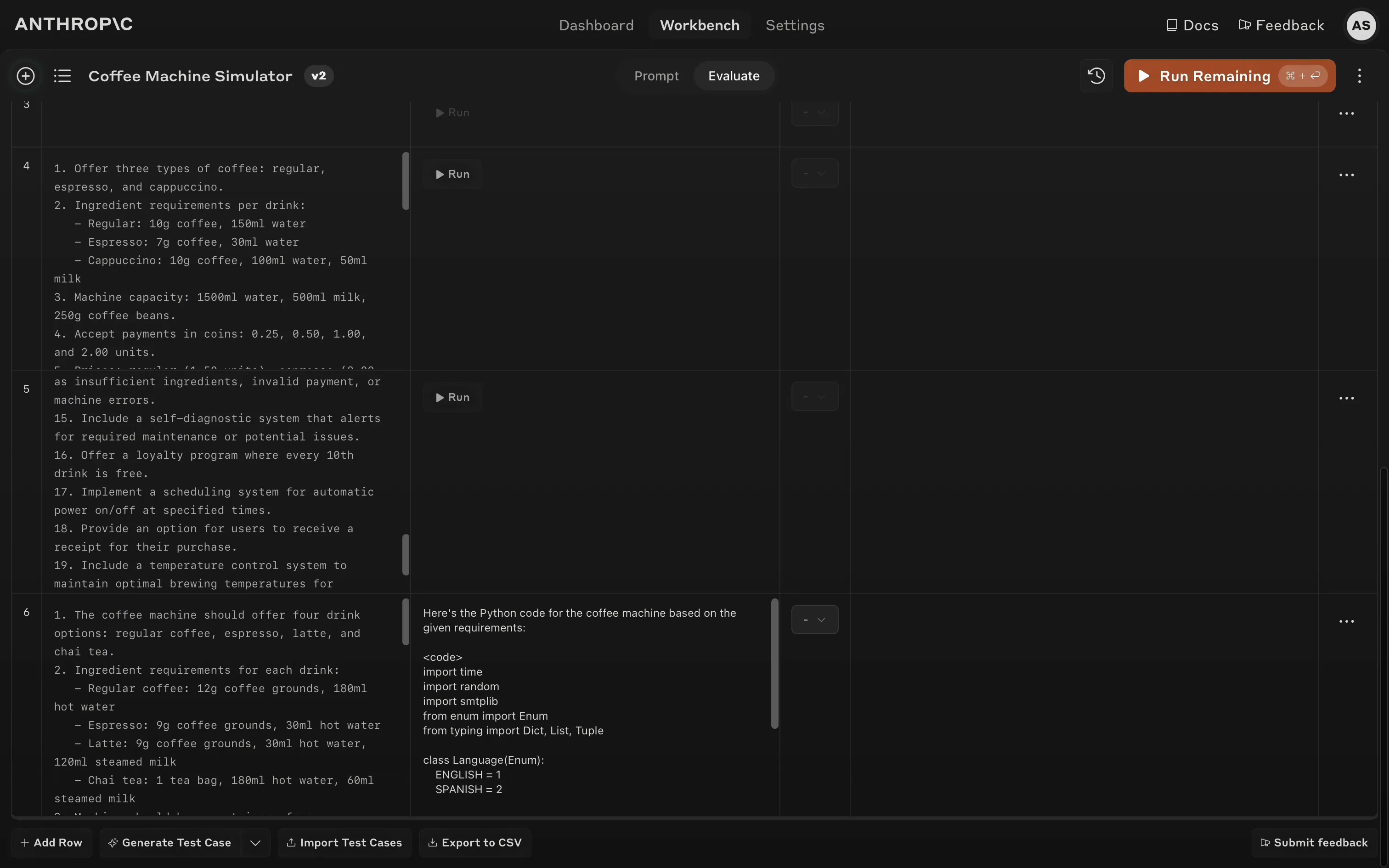Run test case row 4
Screen dimensions: 1389x868
click(x=452, y=174)
